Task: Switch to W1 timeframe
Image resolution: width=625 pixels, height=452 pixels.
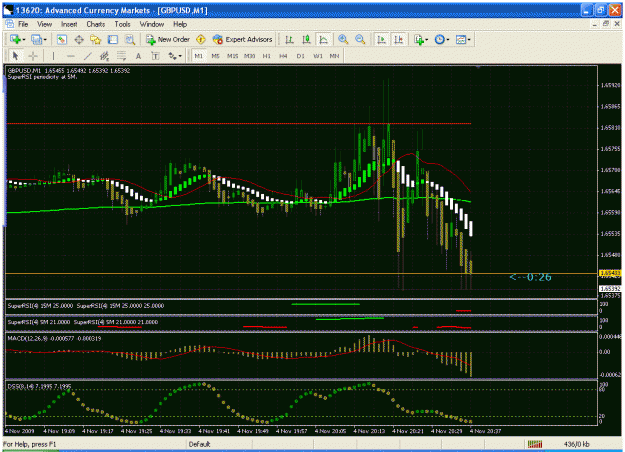Action: pos(318,56)
